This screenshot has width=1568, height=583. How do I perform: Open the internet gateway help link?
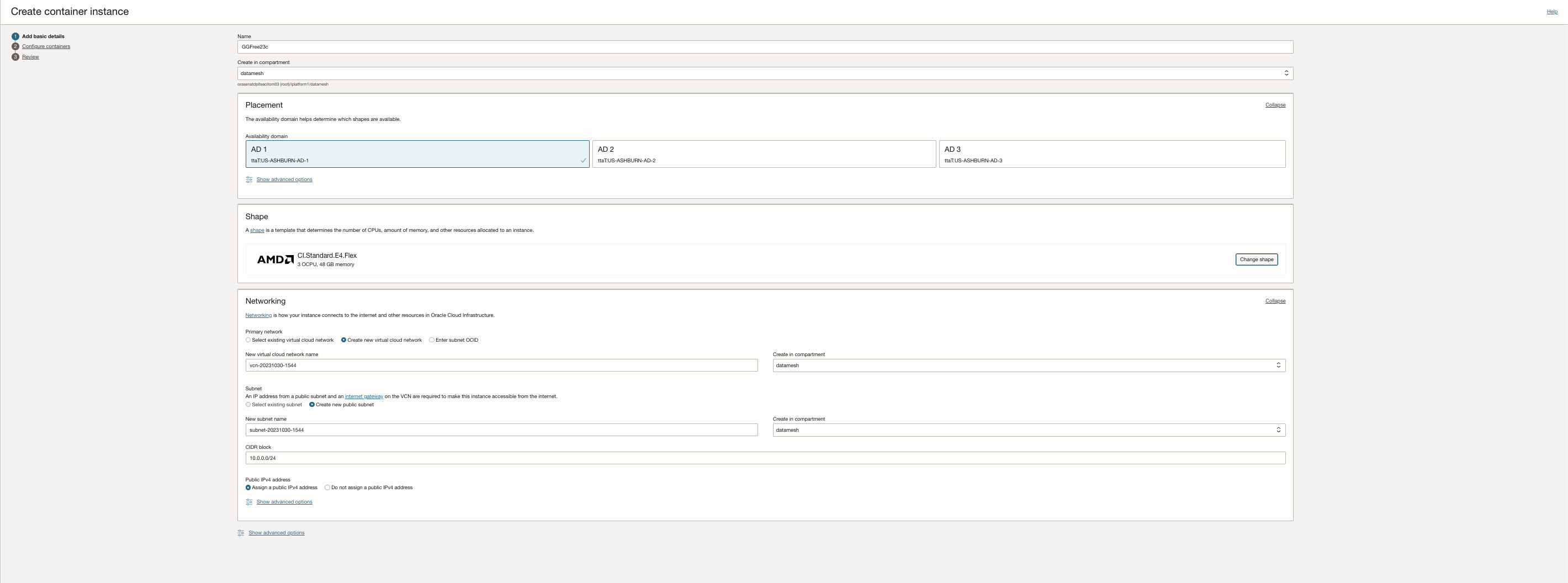364,396
